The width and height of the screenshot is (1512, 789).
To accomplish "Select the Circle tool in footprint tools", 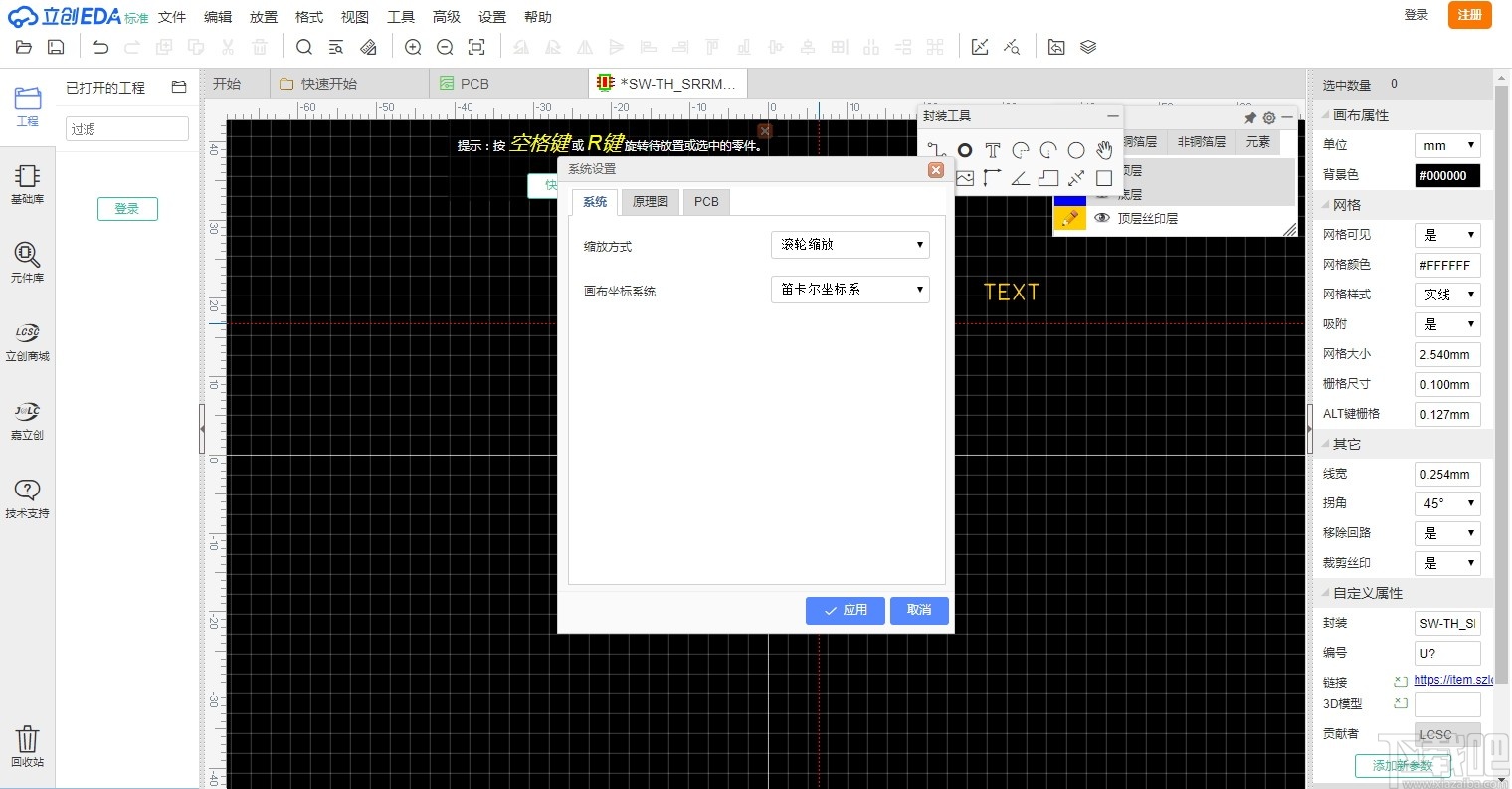I will (x=1076, y=150).
